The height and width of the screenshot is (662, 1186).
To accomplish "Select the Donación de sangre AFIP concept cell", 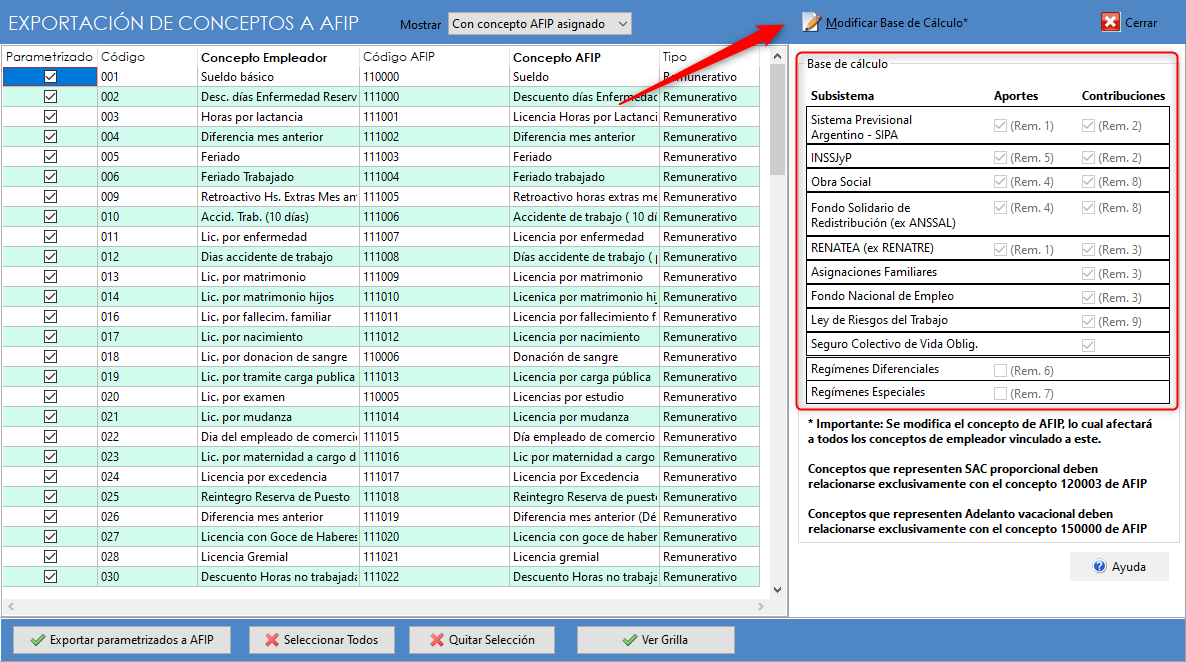I will click(x=585, y=357).
